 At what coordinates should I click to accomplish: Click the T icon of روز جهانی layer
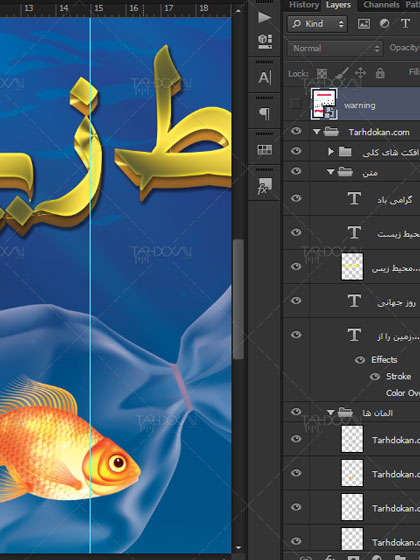[x=354, y=301]
